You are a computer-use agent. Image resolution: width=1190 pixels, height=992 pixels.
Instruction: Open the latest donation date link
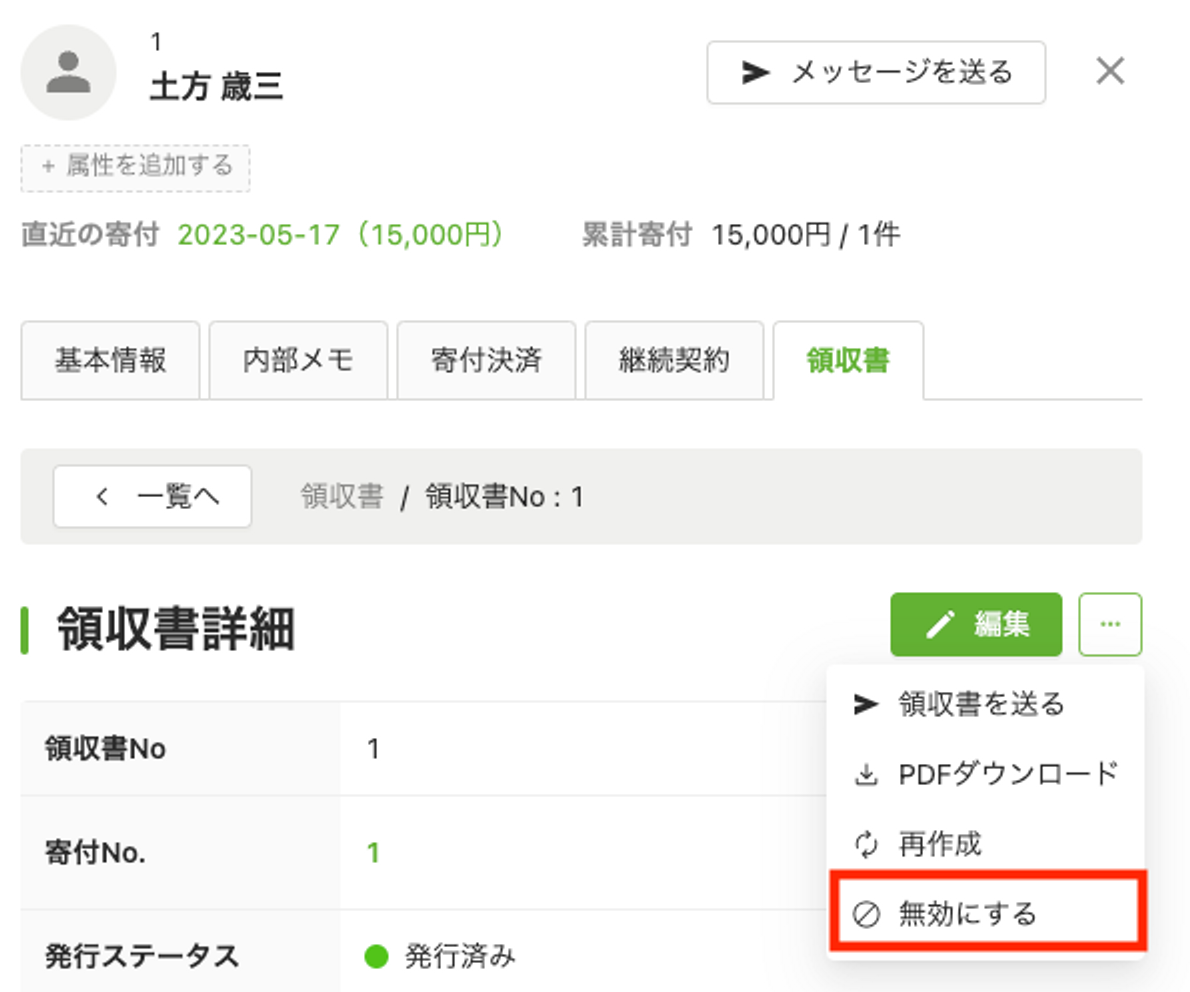pos(340,235)
